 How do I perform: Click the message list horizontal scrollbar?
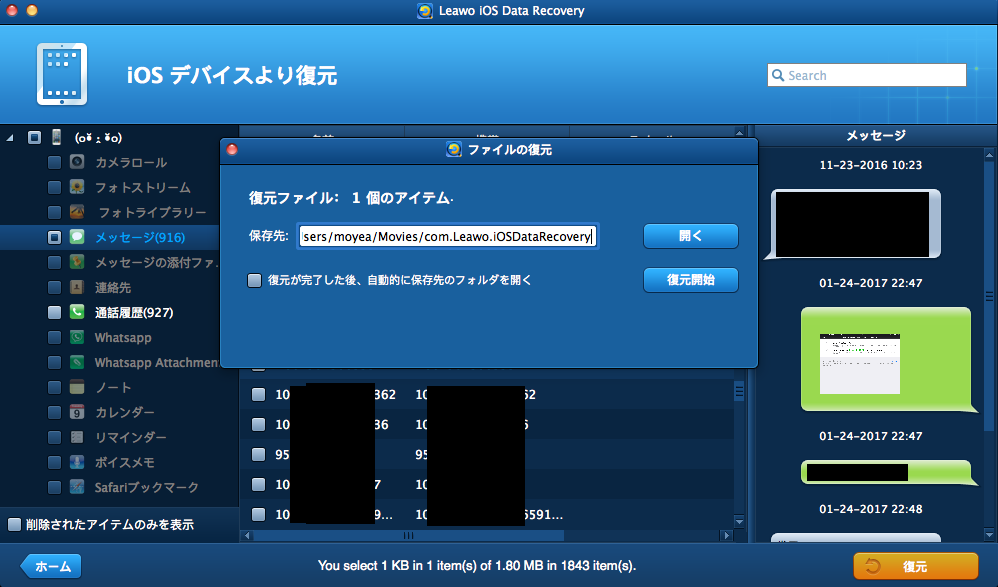click(x=409, y=535)
